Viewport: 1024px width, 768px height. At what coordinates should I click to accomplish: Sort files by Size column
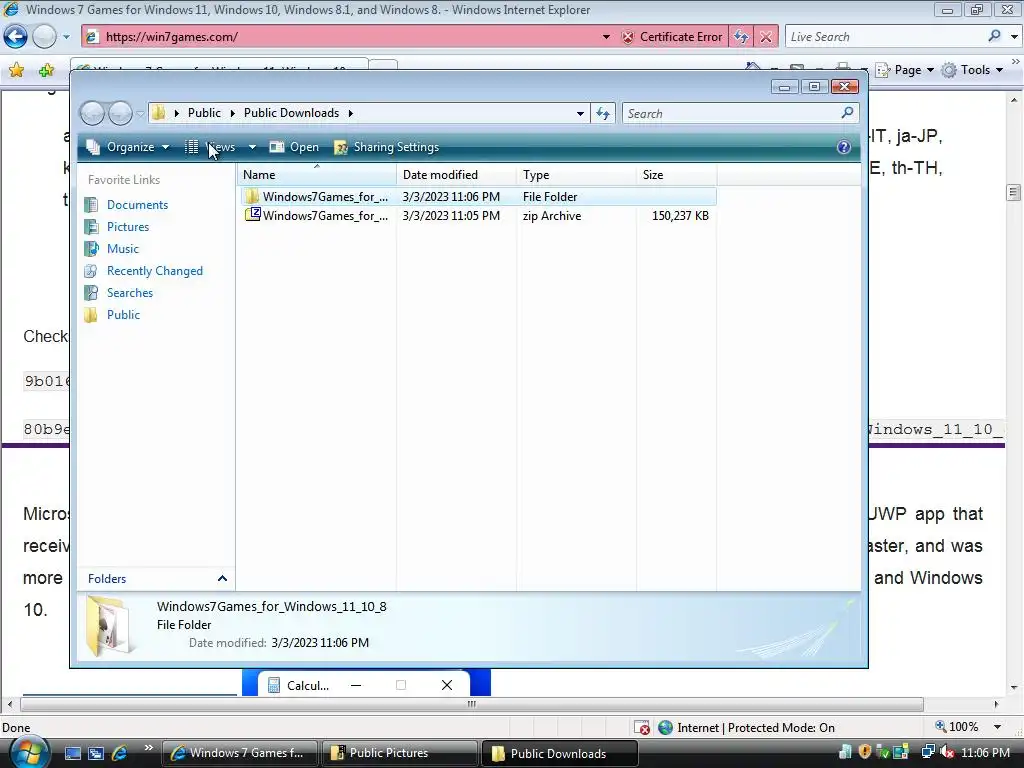pyautogui.click(x=677, y=175)
